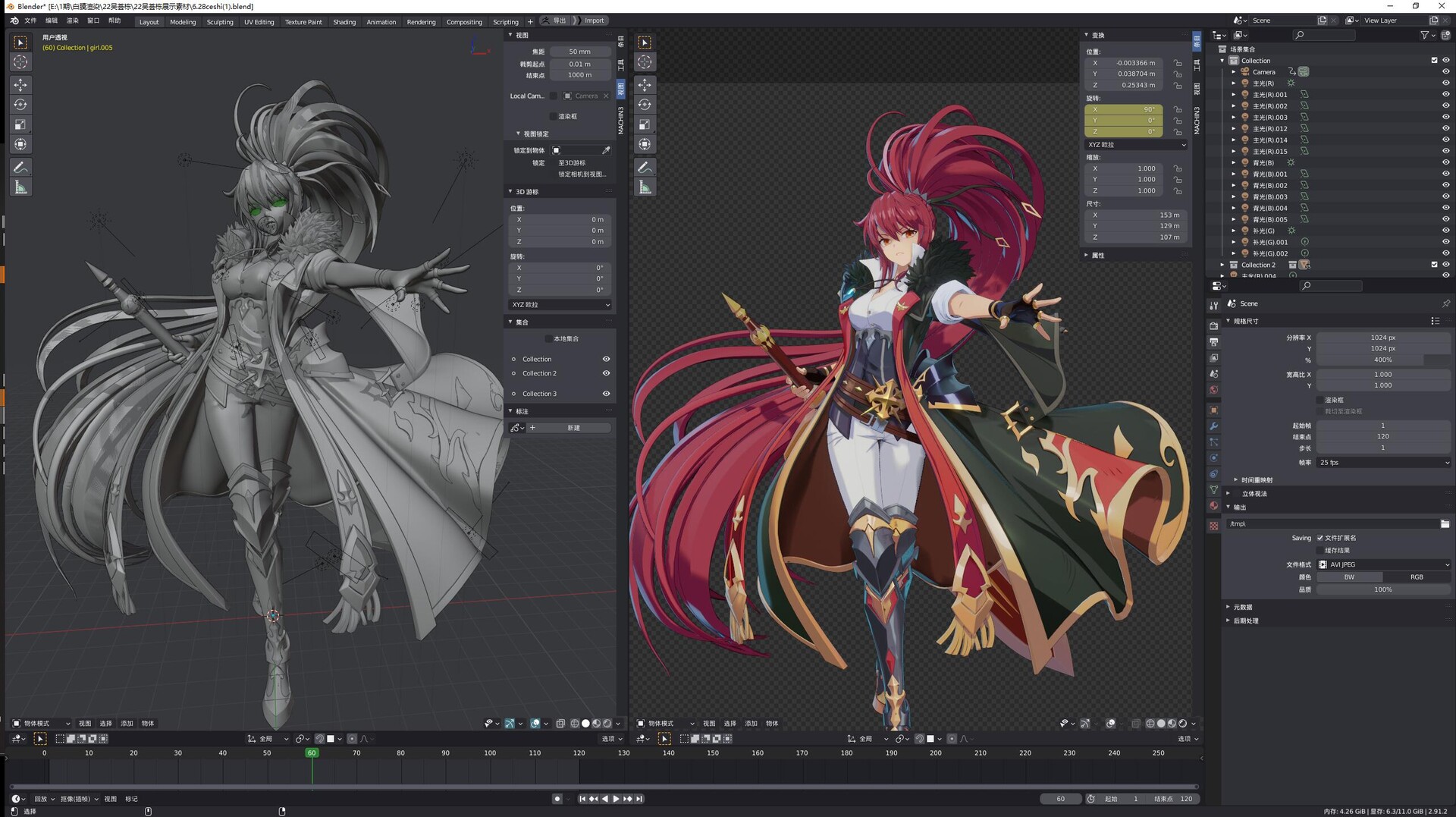
Task: Toggle visibility of Collection 2 in N-panel
Action: coord(606,373)
